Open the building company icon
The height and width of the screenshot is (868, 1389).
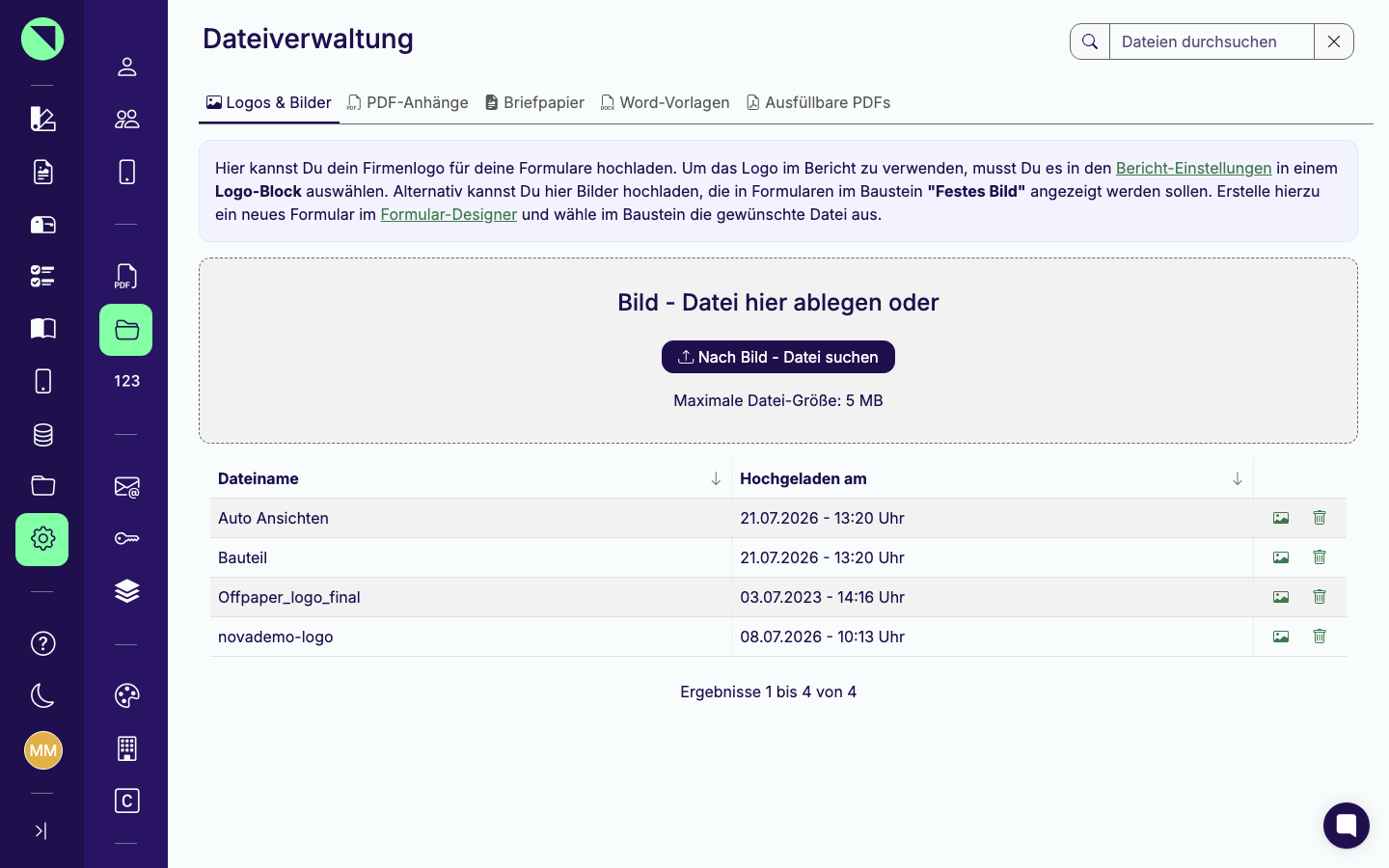pyautogui.click(x=126, y=748)
